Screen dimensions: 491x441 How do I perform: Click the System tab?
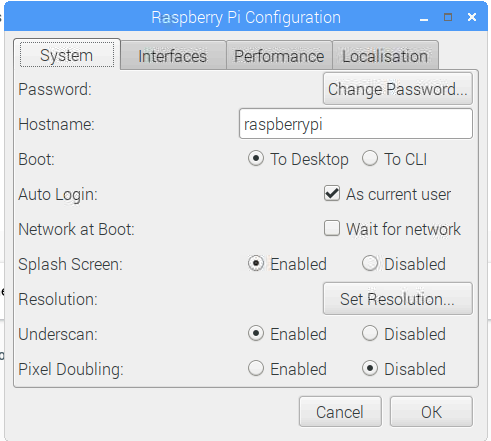67,55
